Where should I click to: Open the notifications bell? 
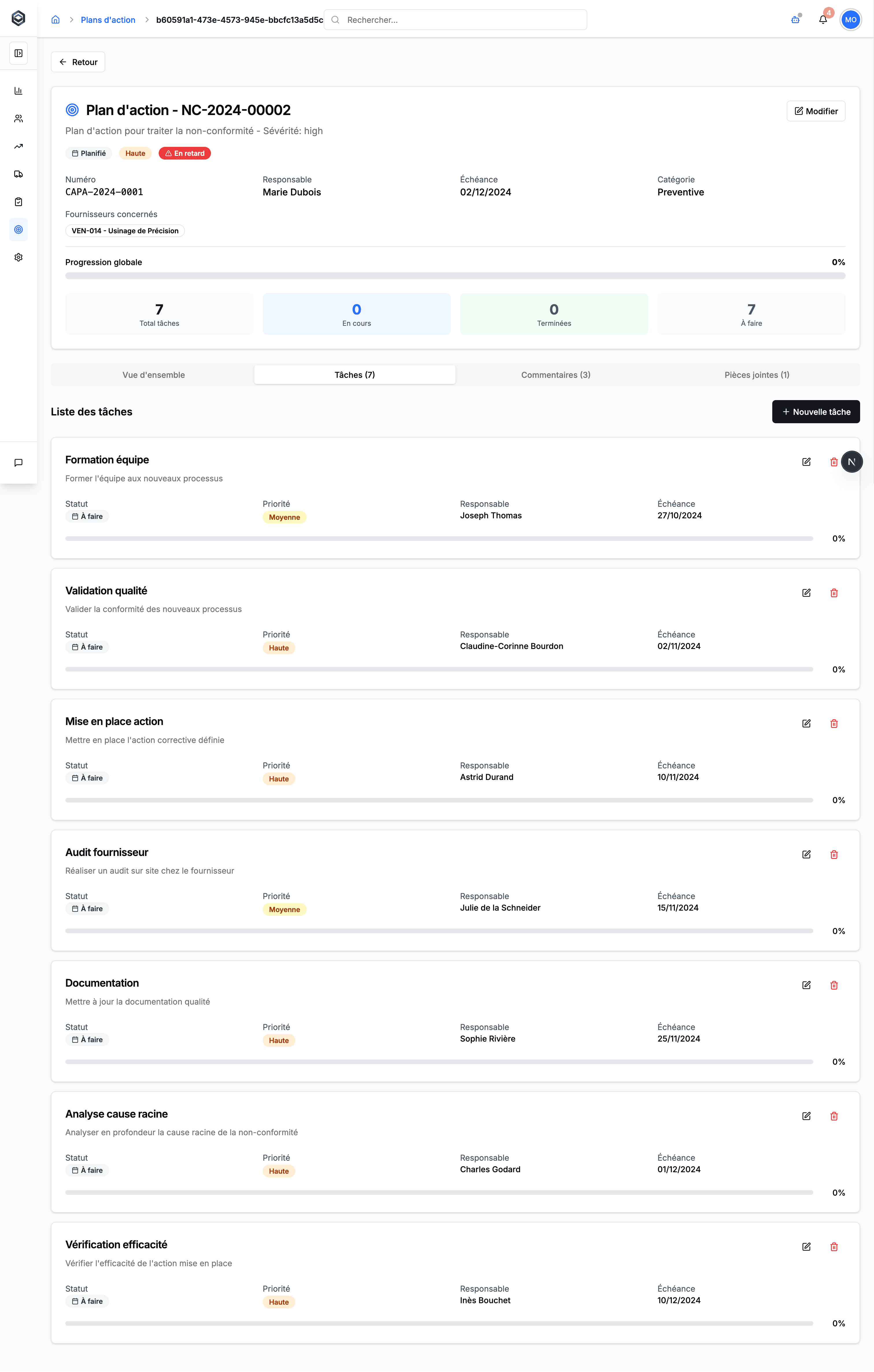pyautogui.click(x=823, y=20)
